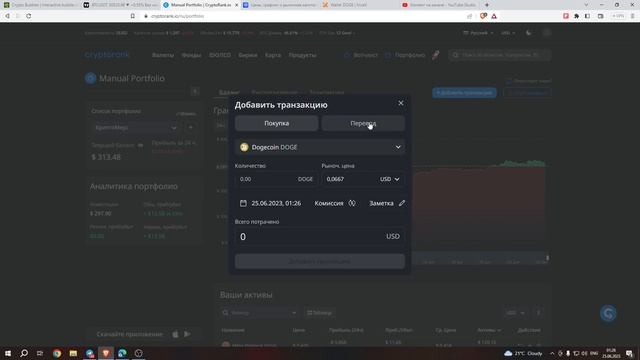Image resolution: width=640 pixels, height=360 pixels.
Task: Click the blue floating chat icon
Action: [x=608, y=313]
